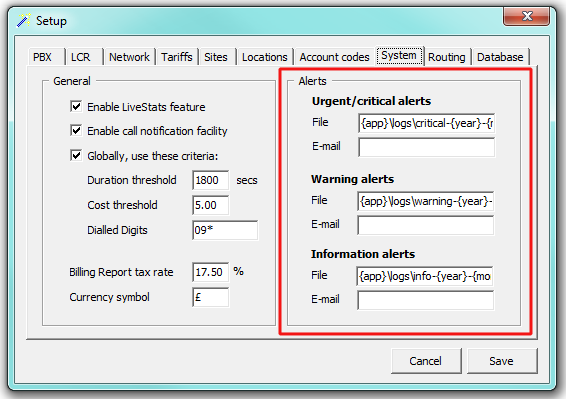This screenshot has width=566, height=399.
Task: Click the 'secs' unit label
Action: 247,180
